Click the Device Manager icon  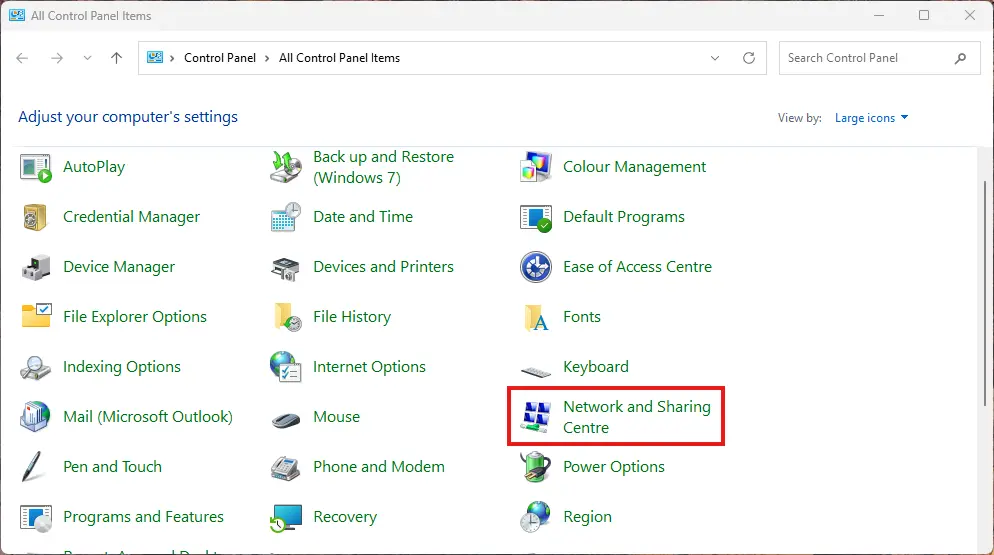36,267
